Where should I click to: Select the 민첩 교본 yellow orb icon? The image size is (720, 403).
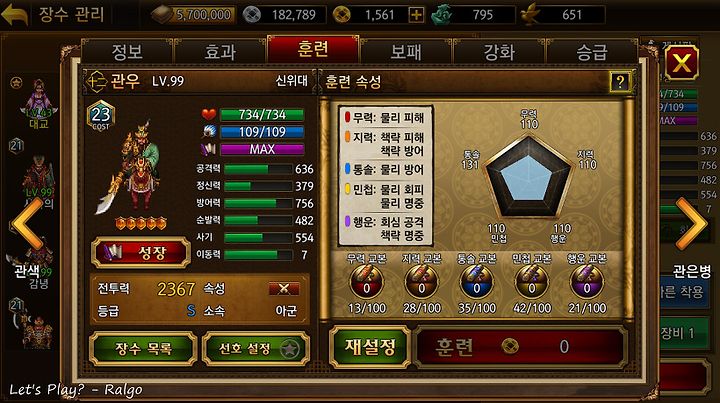click(532, 282)
